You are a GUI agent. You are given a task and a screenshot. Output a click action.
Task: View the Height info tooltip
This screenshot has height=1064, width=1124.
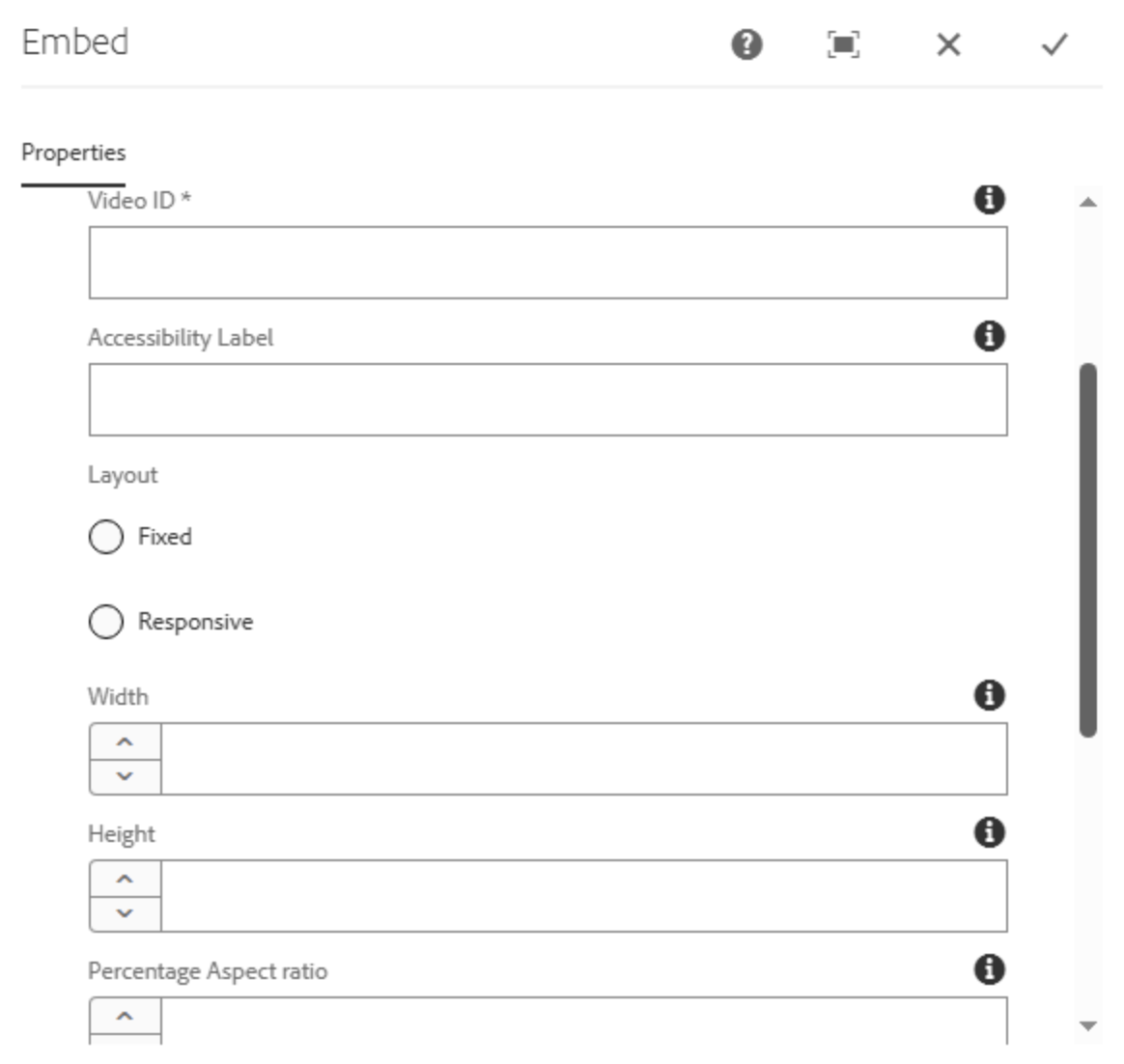990,831
